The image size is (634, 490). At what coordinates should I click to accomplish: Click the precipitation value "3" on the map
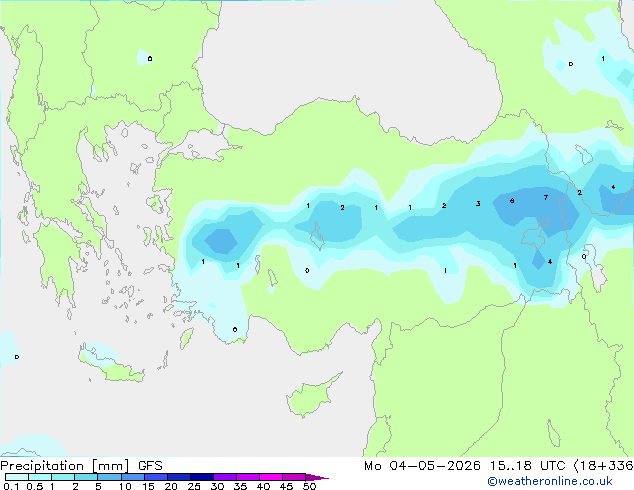pos(478,203)
